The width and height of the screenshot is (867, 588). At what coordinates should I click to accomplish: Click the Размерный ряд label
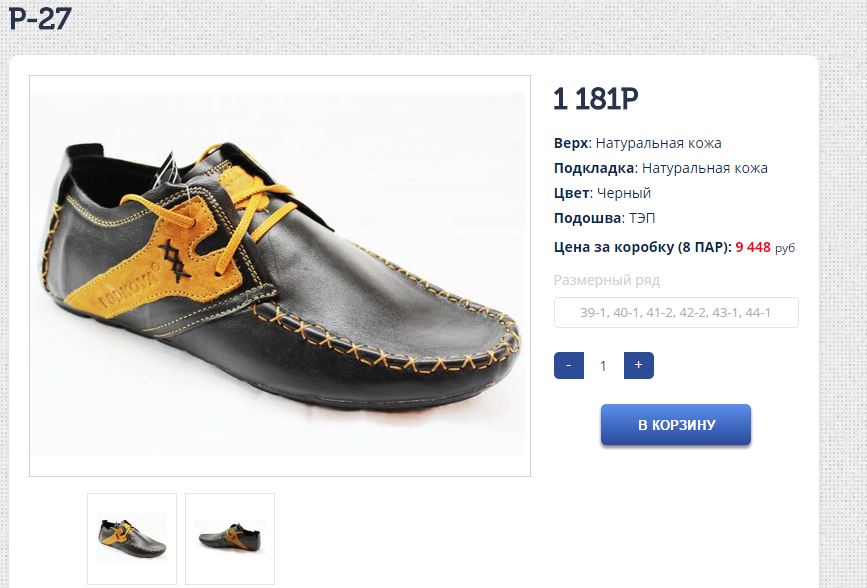606,281
